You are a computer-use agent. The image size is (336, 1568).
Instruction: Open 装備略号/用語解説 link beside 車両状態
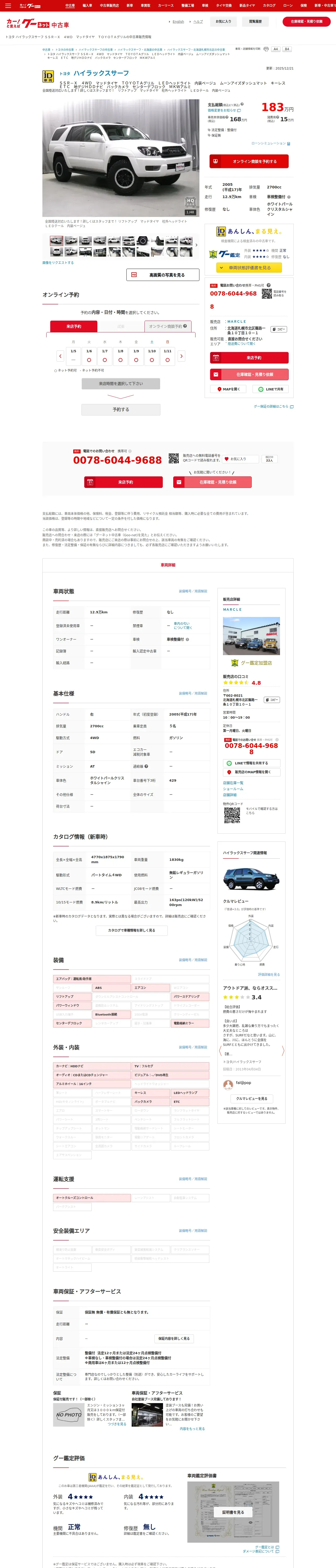tap(193, 591)
